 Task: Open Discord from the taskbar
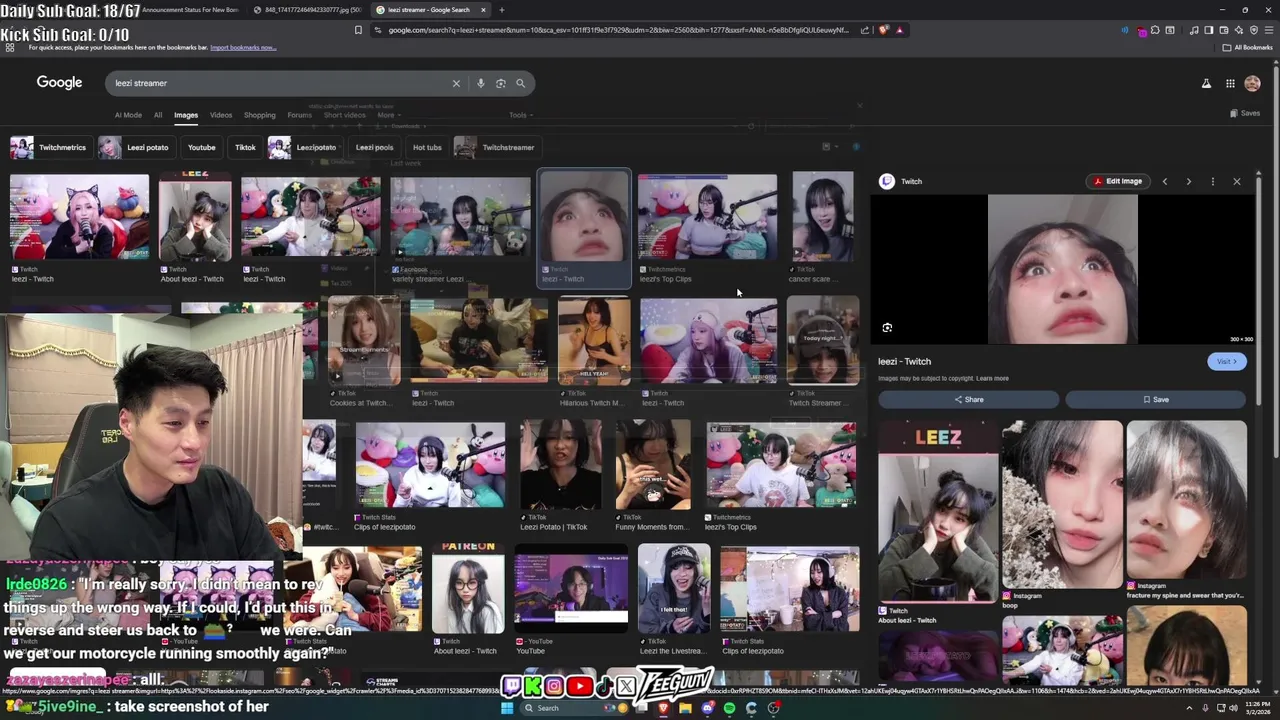pos(707,708)
